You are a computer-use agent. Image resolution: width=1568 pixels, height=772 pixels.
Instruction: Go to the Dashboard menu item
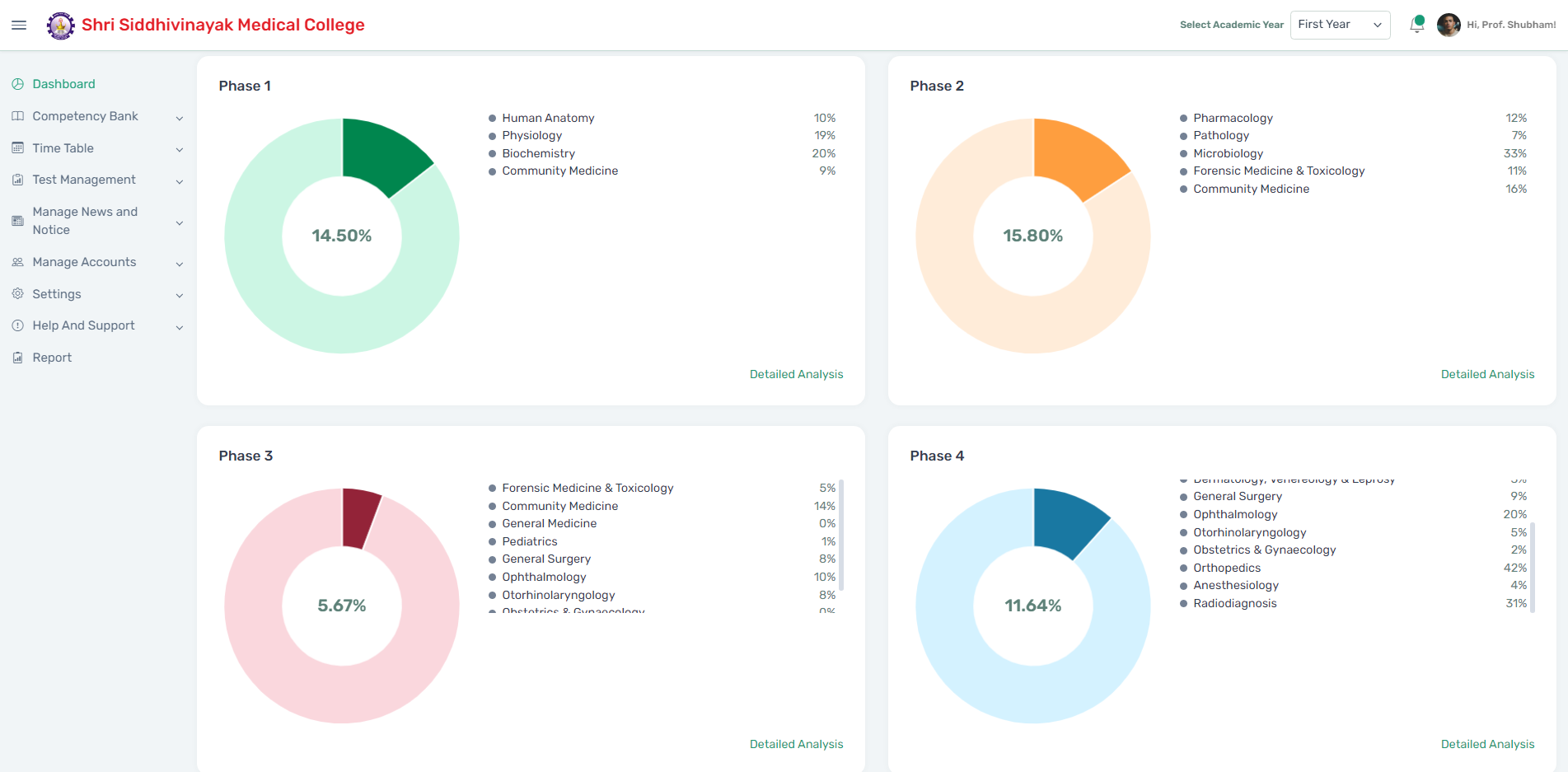(63, 83)
